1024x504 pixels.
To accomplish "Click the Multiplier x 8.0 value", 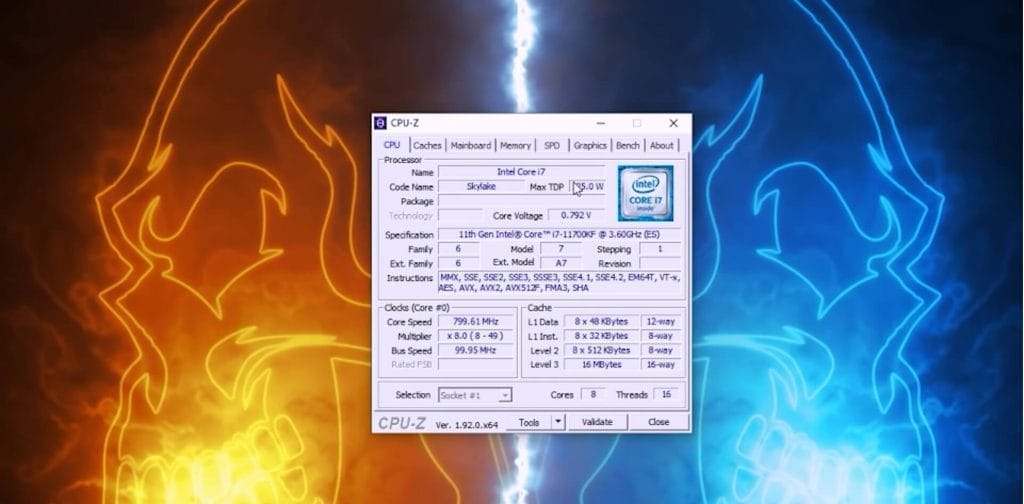I will [475, 336].
